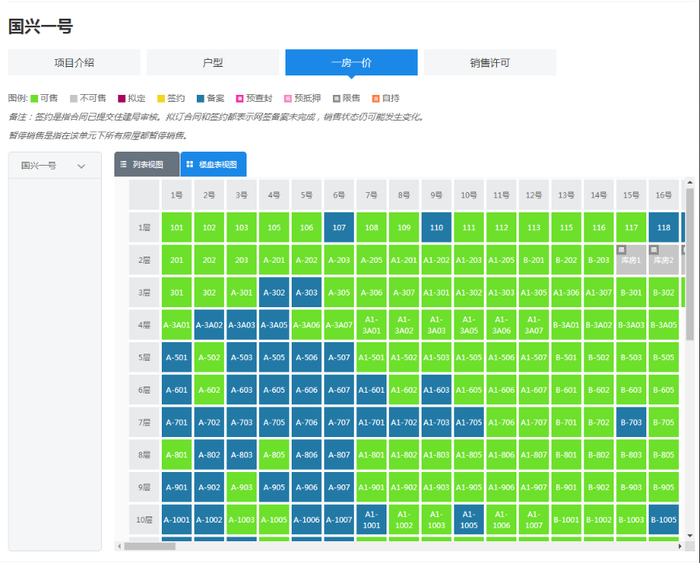This screenshot has height=563, width=700.
Task: Click the green 可售 legend swatch
Action: click(34, 99)
